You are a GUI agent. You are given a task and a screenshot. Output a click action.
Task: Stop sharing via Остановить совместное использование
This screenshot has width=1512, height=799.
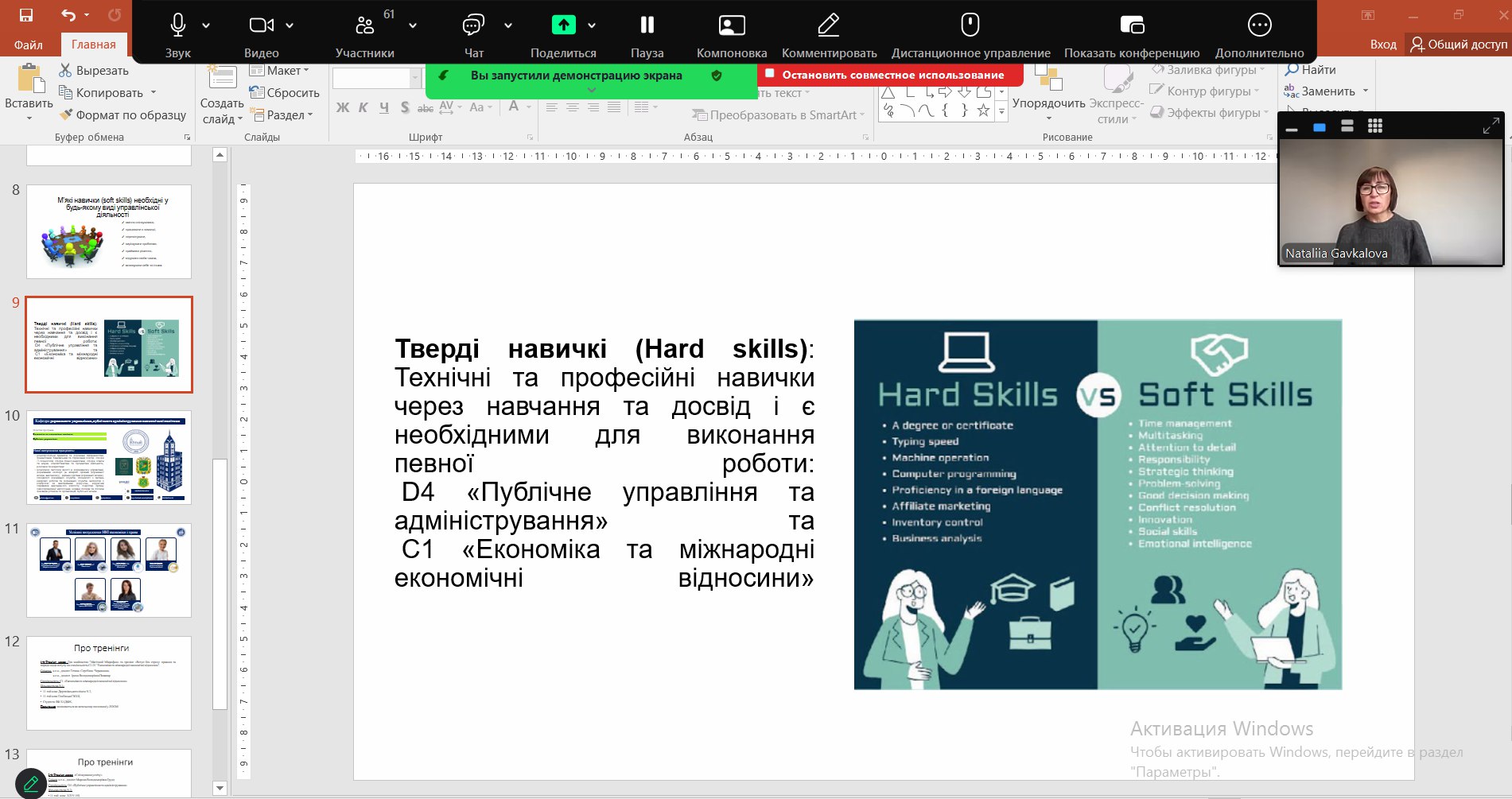(x=884, y=75)
